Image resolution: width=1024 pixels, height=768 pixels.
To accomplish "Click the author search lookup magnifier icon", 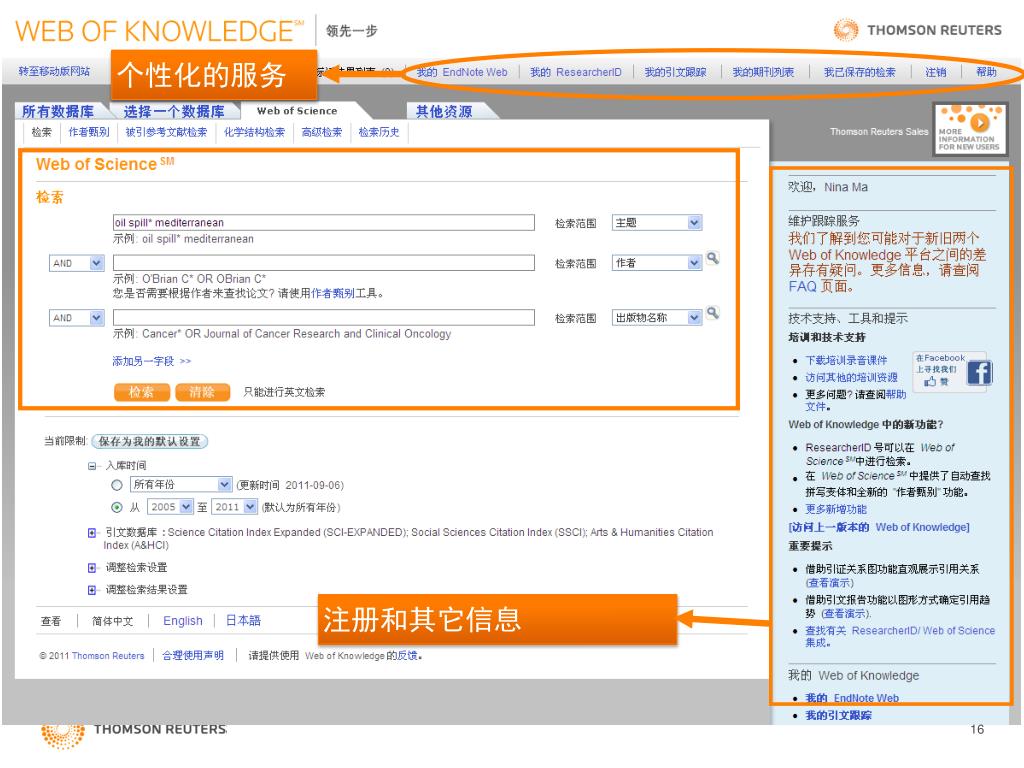I will [x=713, y=259].
